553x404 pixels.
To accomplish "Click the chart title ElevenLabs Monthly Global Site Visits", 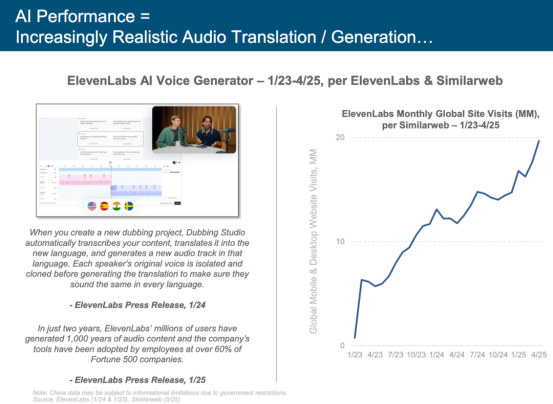I will [x=440, y=119].
